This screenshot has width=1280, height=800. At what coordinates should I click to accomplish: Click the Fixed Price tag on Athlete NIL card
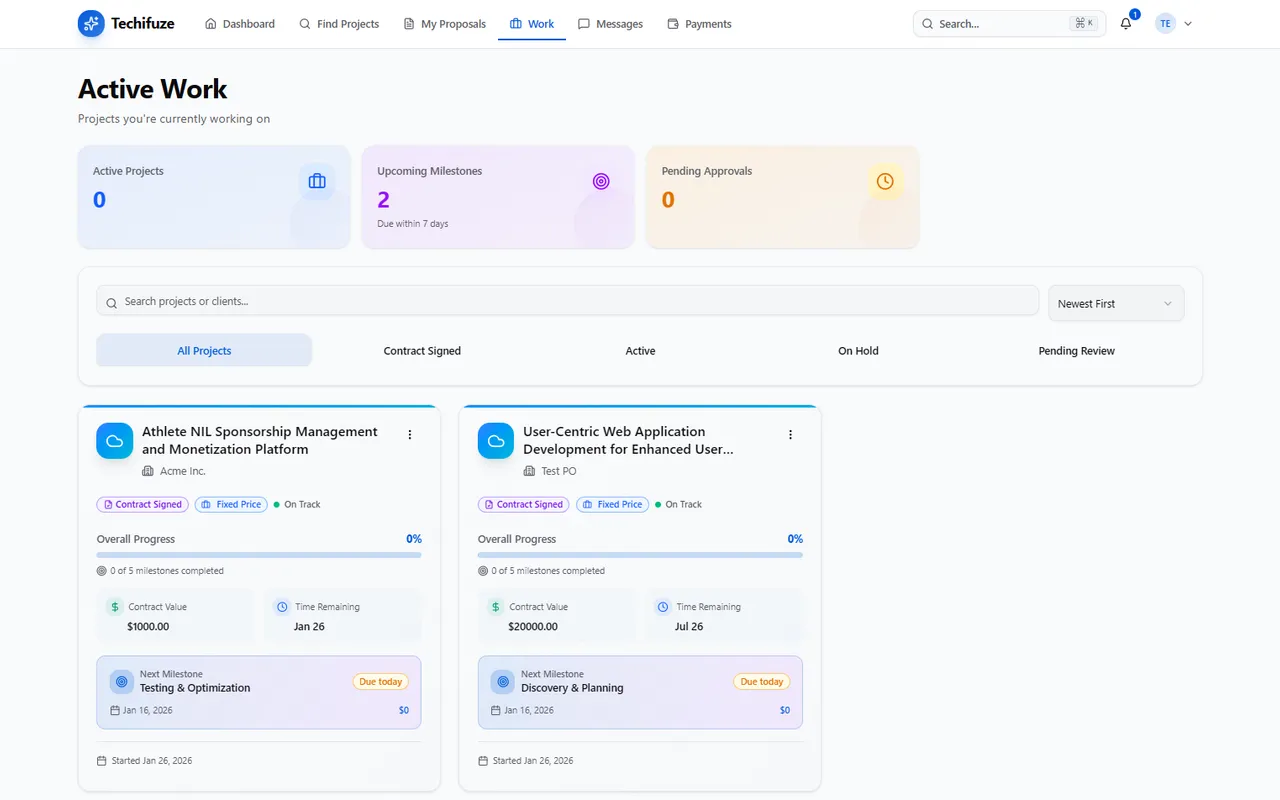(x=232, y=505)
